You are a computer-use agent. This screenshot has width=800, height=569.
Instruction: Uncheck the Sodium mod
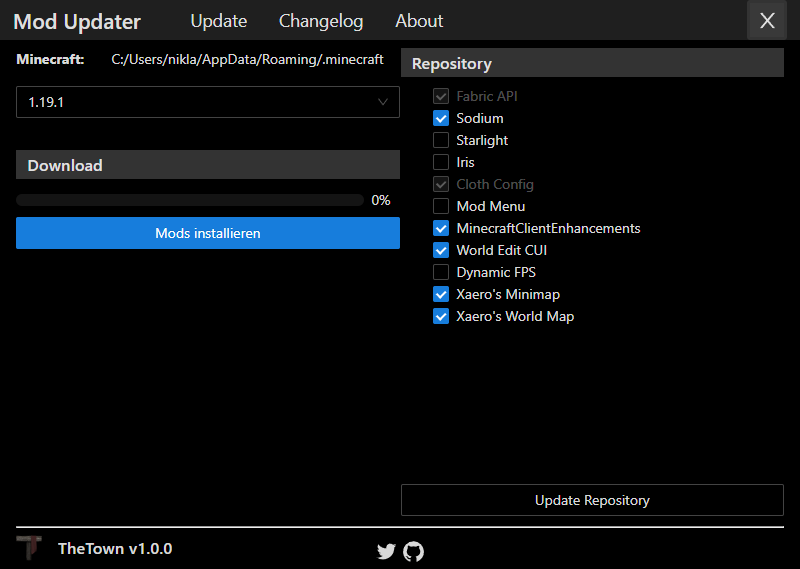click(x=441, y=118)
